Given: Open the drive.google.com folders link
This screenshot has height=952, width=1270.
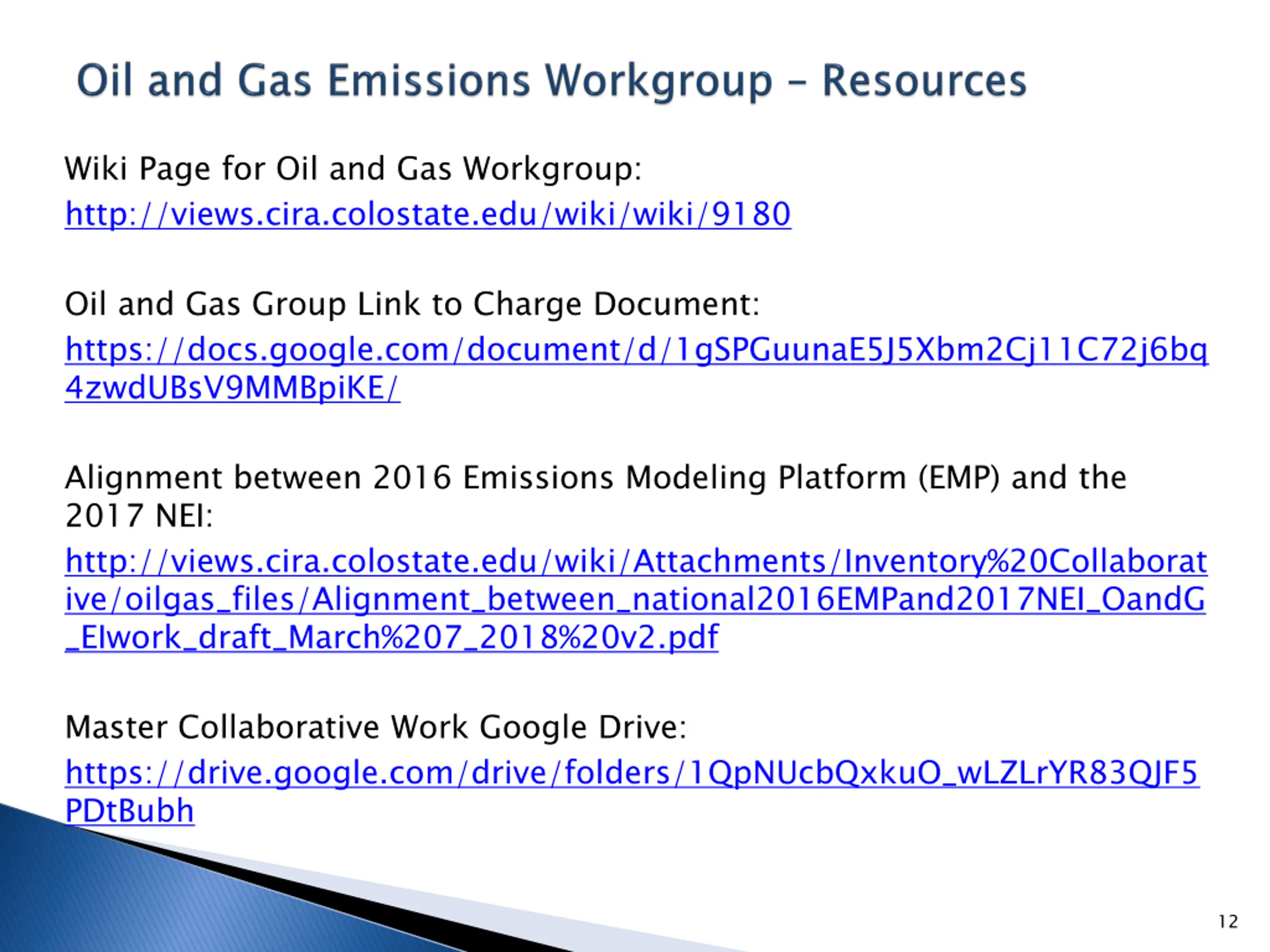Looking at the screenshot, I should point(632,791).
